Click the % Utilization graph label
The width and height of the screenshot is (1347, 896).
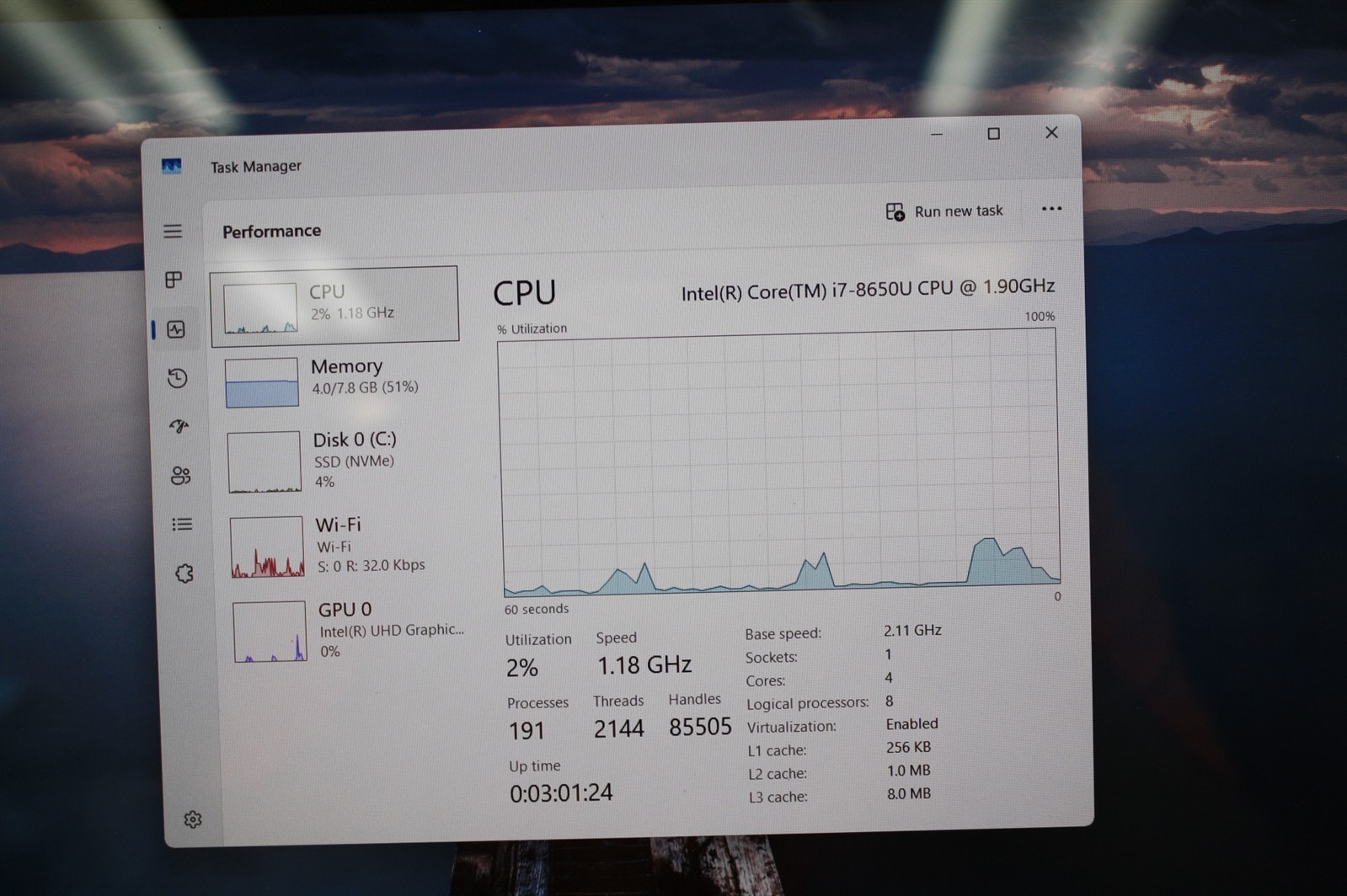point(532,329)
